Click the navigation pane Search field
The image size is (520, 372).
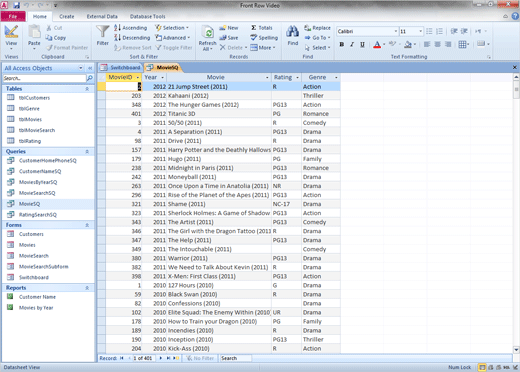(44, 78)
